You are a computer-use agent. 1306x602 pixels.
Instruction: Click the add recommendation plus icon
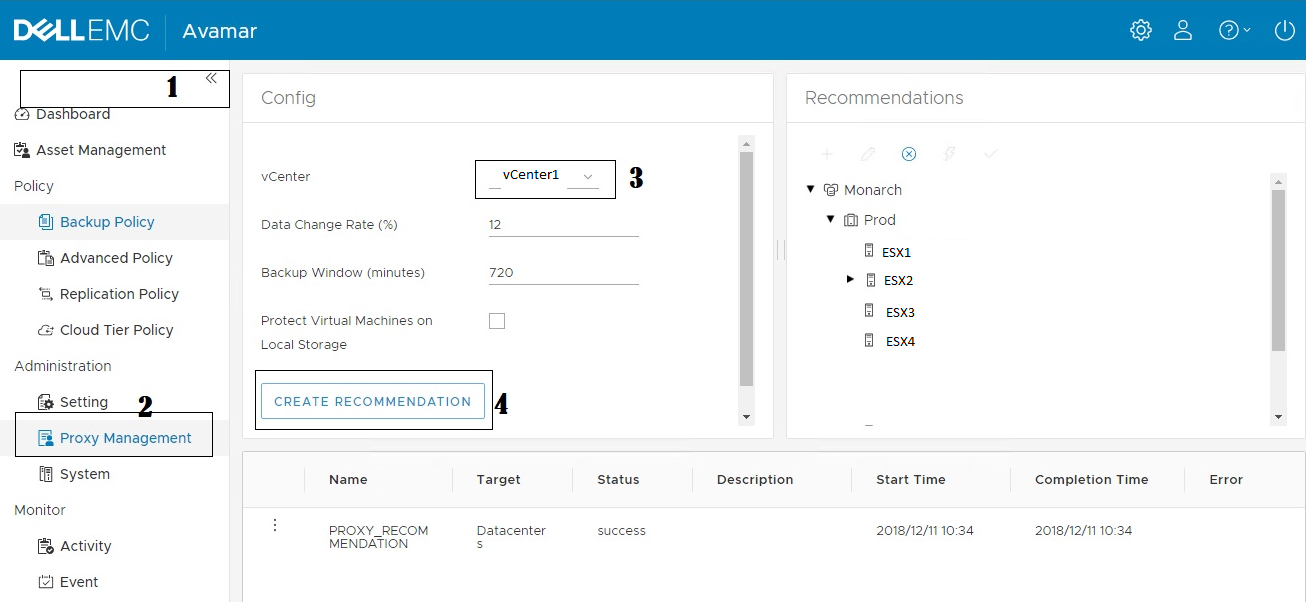tap(827, 154)
